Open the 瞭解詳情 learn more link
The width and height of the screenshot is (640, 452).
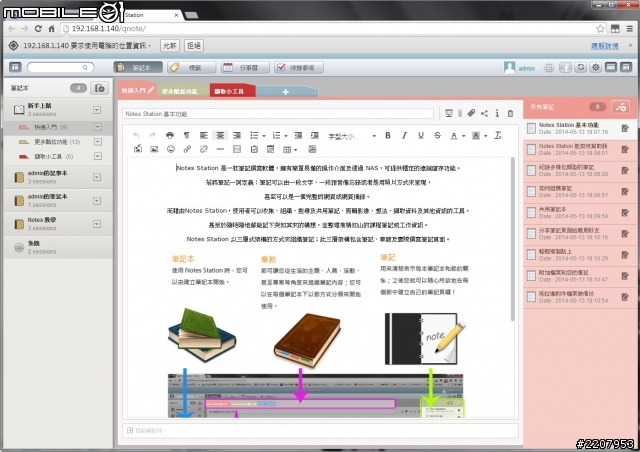tap(604, 46)
